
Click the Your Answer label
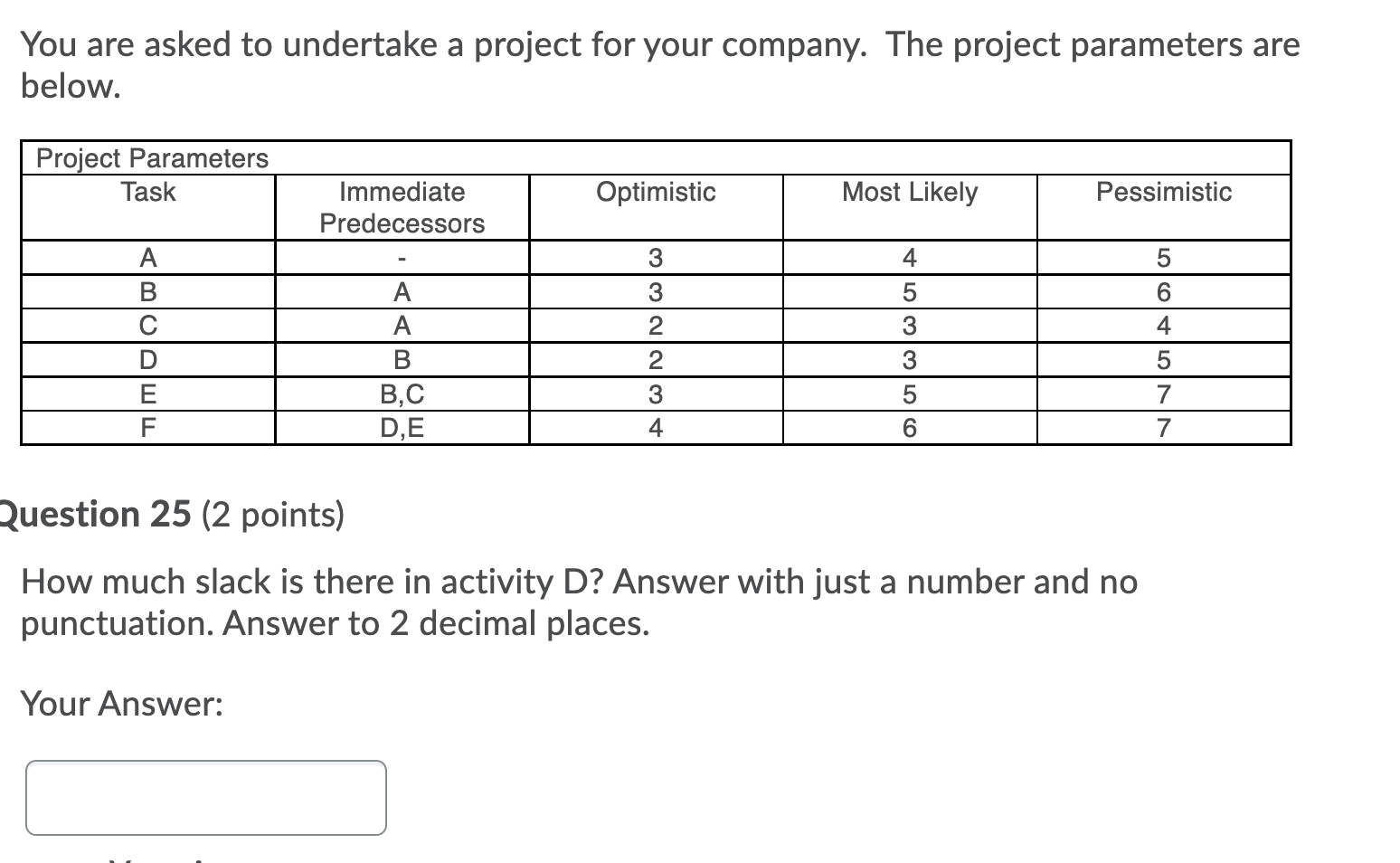pyautogui.click(x=122, y=703)
